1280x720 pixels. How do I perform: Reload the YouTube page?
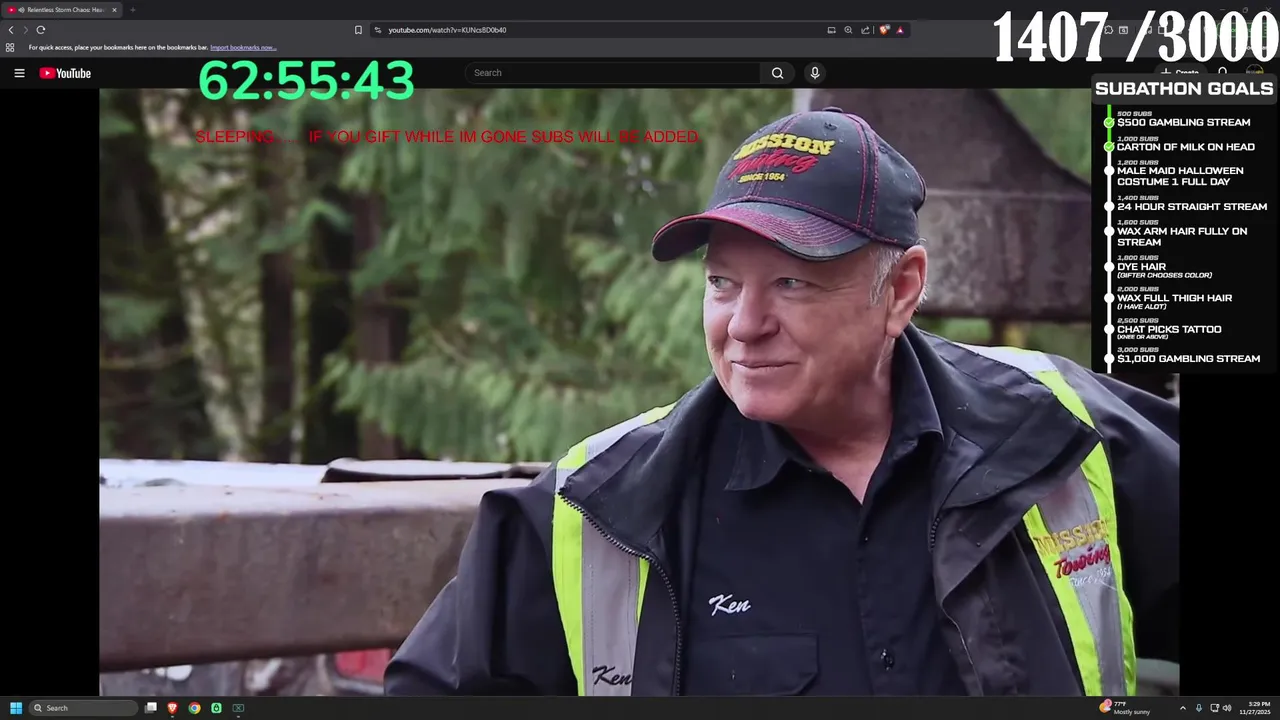click(x=40, y=30)
